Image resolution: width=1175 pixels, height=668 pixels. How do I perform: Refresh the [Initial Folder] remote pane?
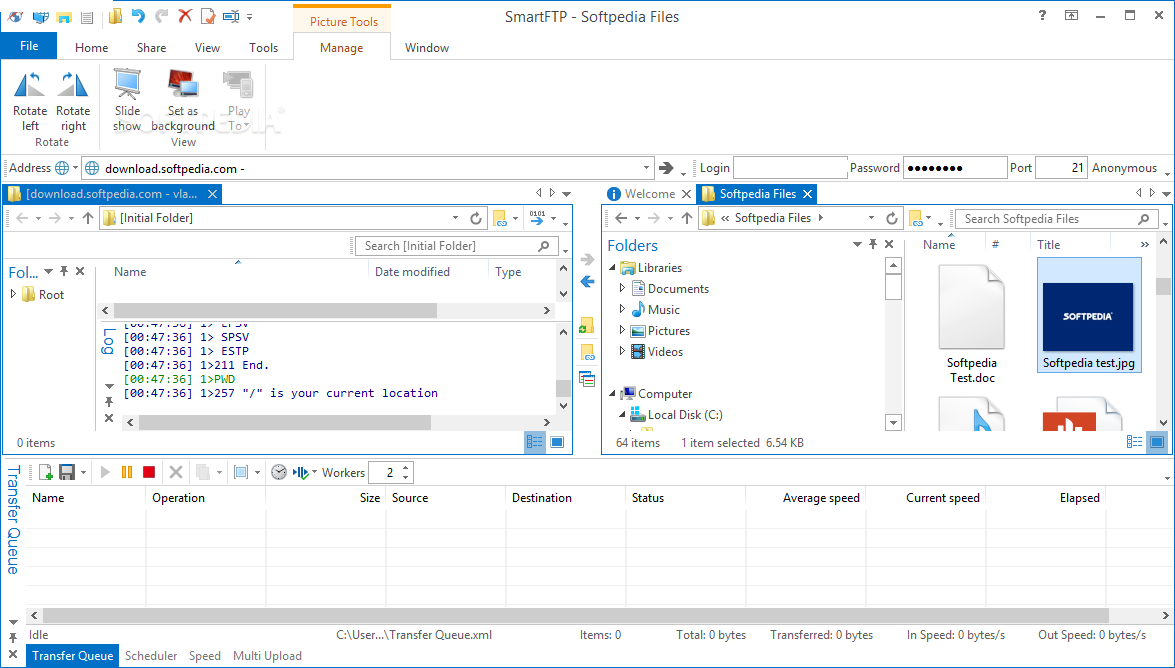[475, 218]
